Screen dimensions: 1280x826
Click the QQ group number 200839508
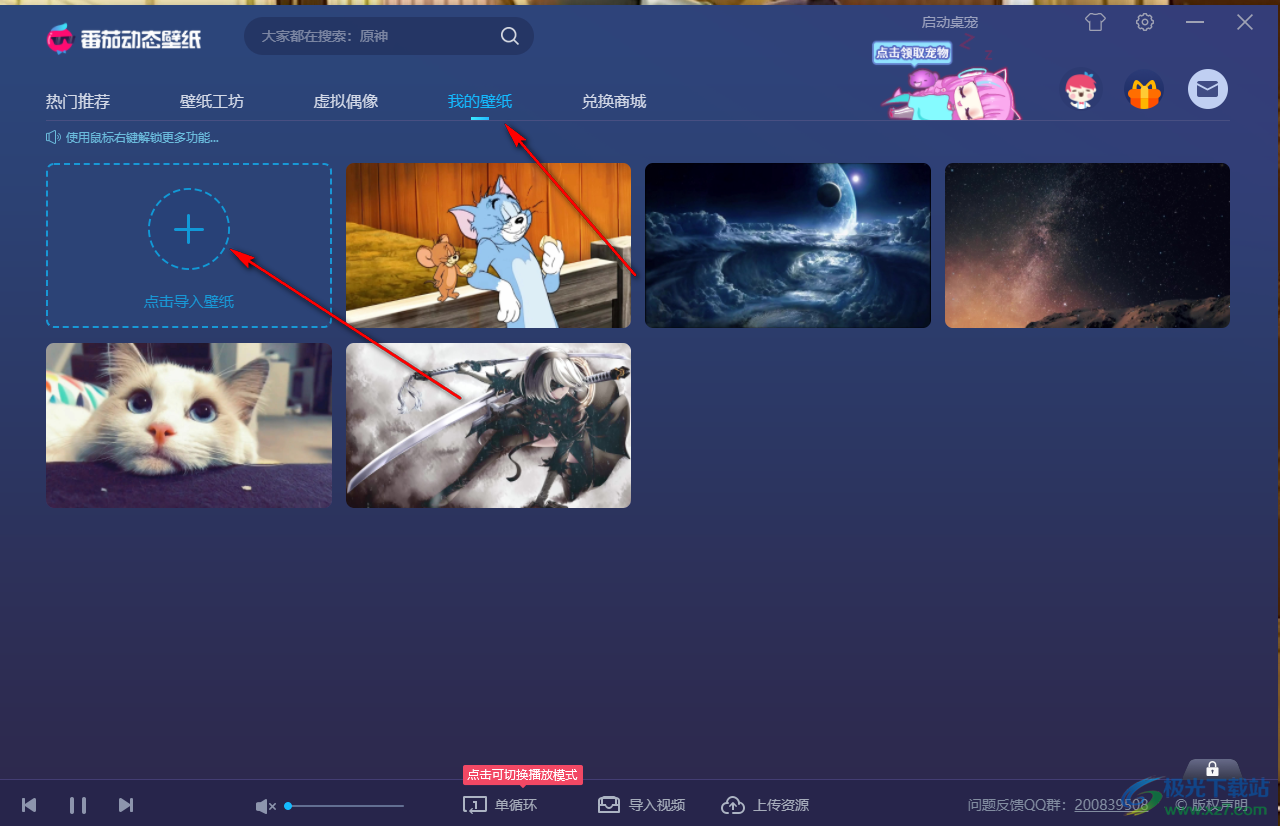(1111, 805)
